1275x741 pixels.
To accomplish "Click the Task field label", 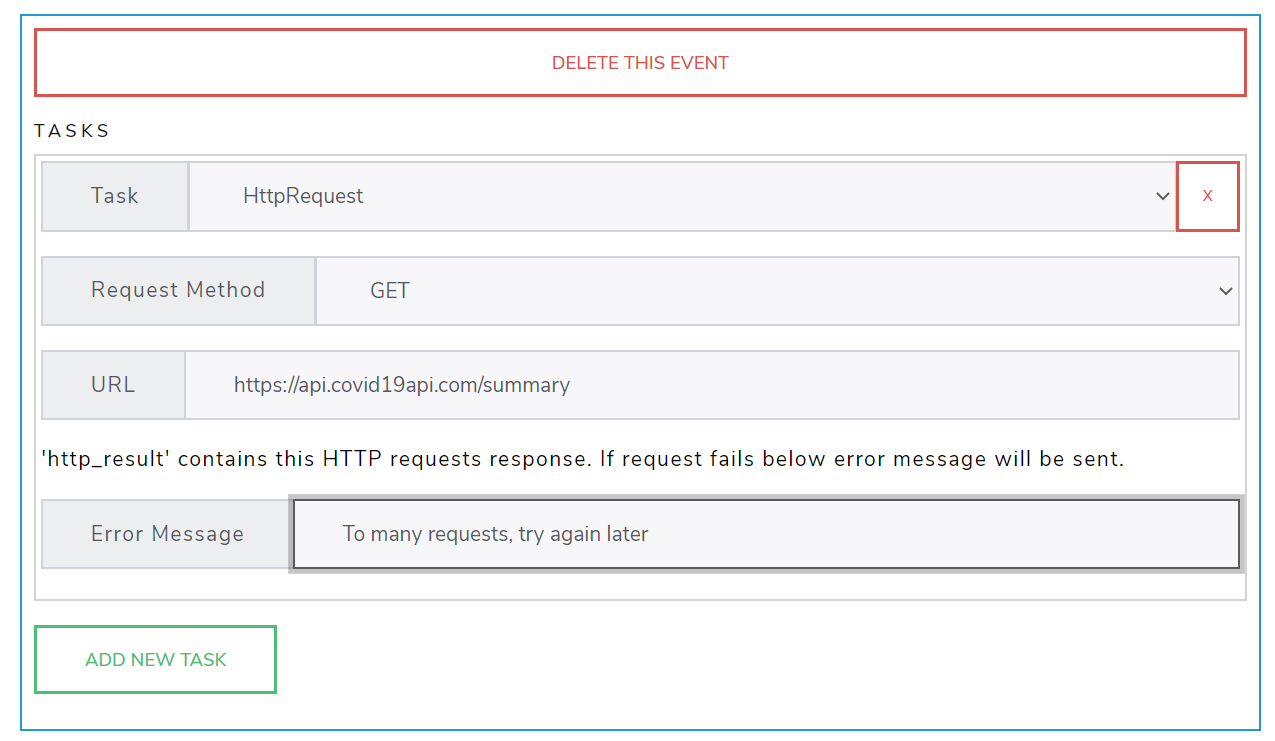I will click(115, 196).
